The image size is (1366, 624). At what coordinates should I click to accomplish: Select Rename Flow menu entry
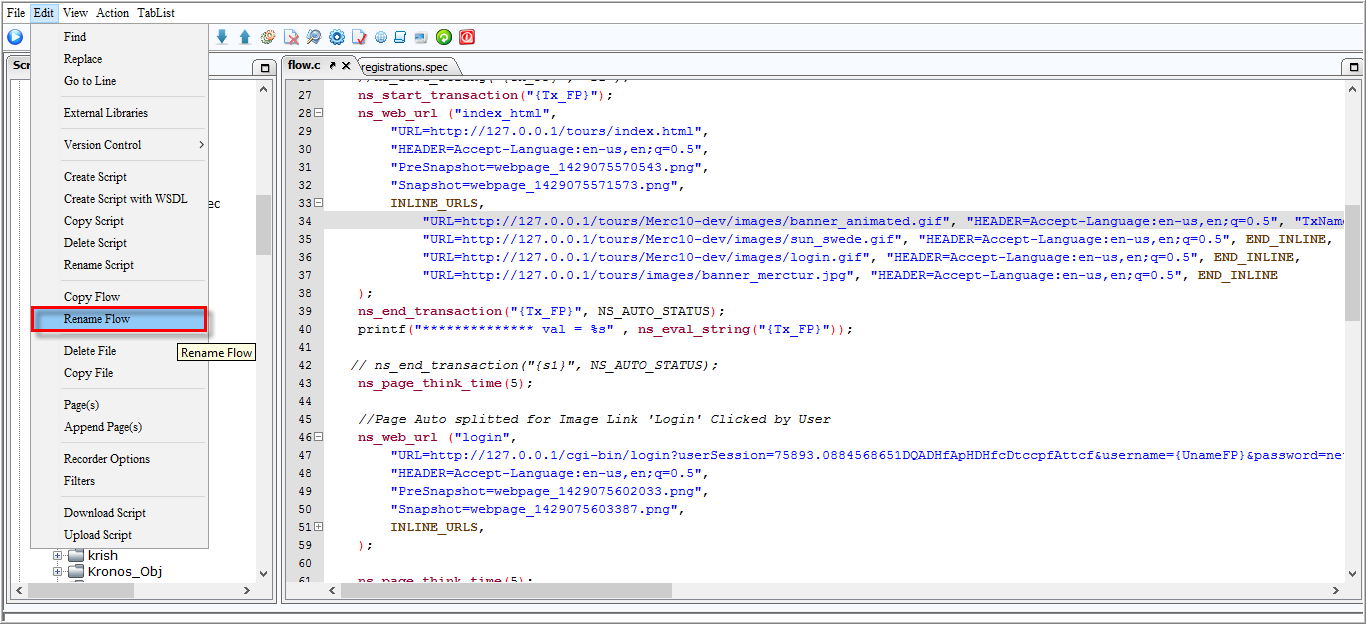click(x=119, y=319)
